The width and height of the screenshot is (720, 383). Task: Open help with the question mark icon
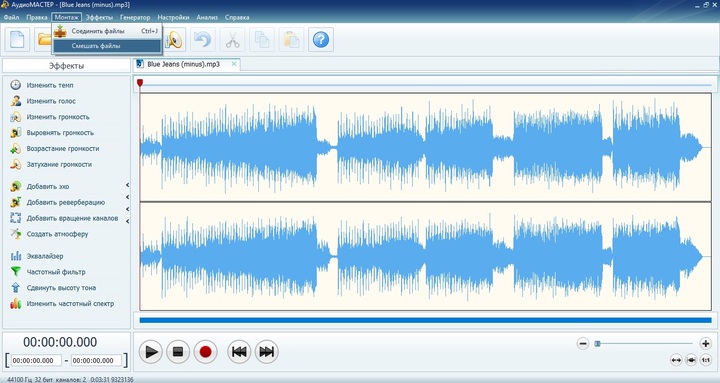(321, 40)
